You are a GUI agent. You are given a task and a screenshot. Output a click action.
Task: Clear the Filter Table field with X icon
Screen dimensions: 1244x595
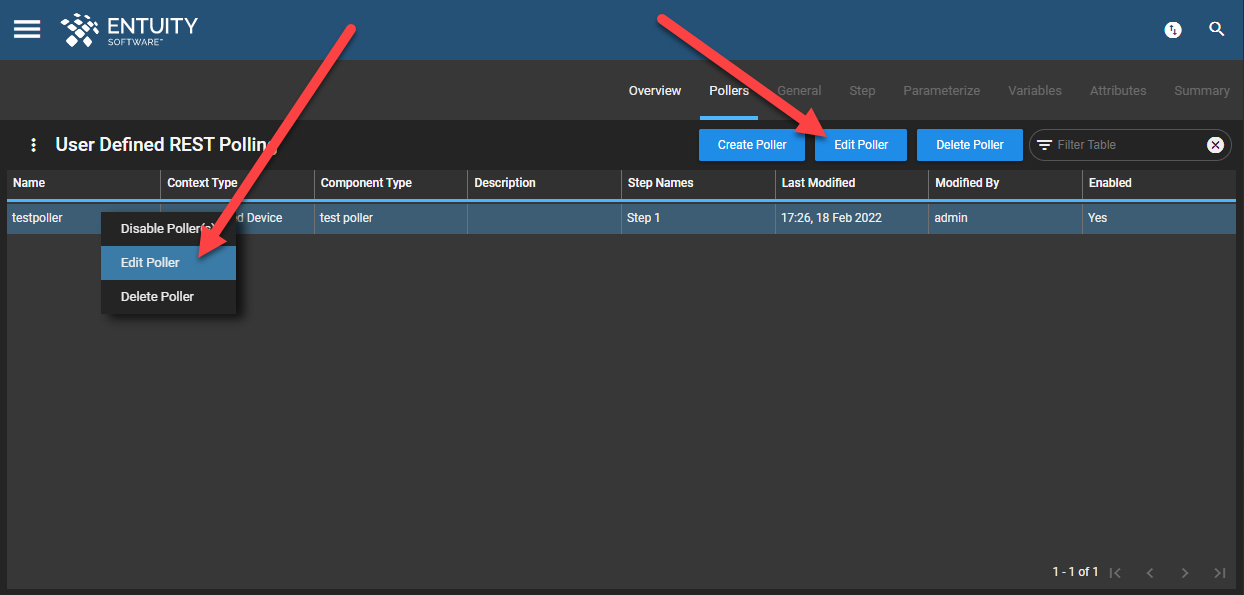[x=1215, y=145]
